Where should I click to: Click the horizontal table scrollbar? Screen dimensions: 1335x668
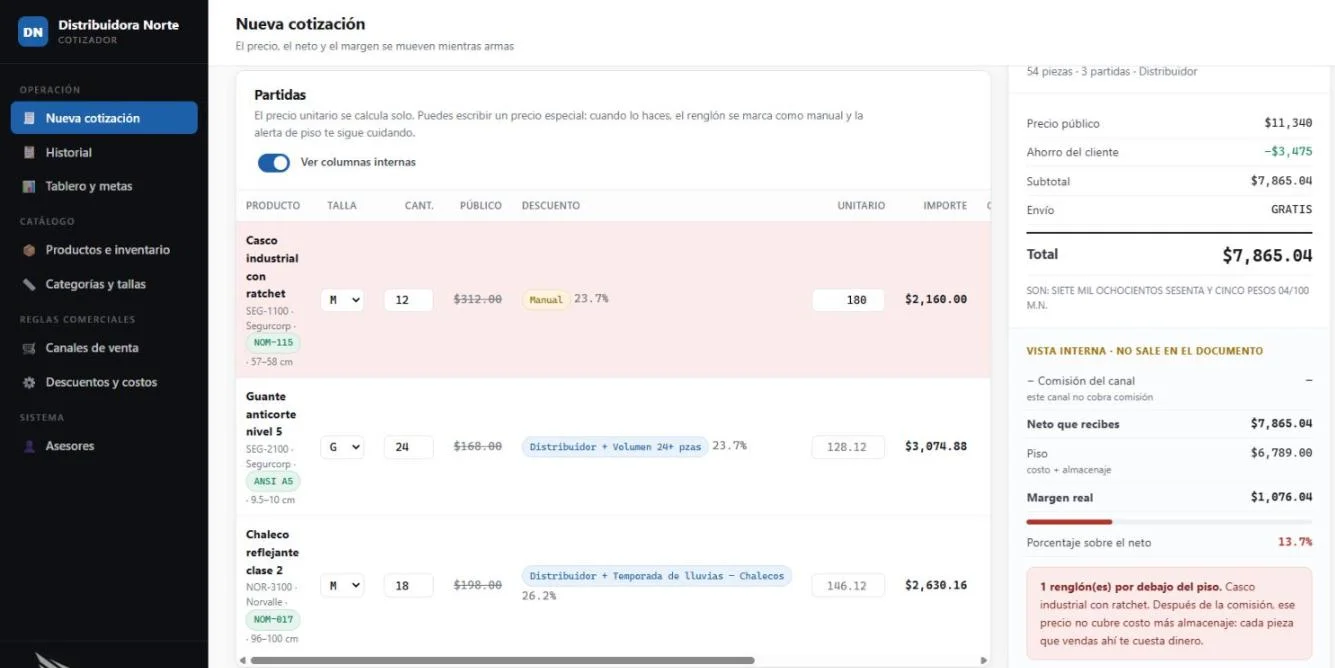tap(502, 660)
